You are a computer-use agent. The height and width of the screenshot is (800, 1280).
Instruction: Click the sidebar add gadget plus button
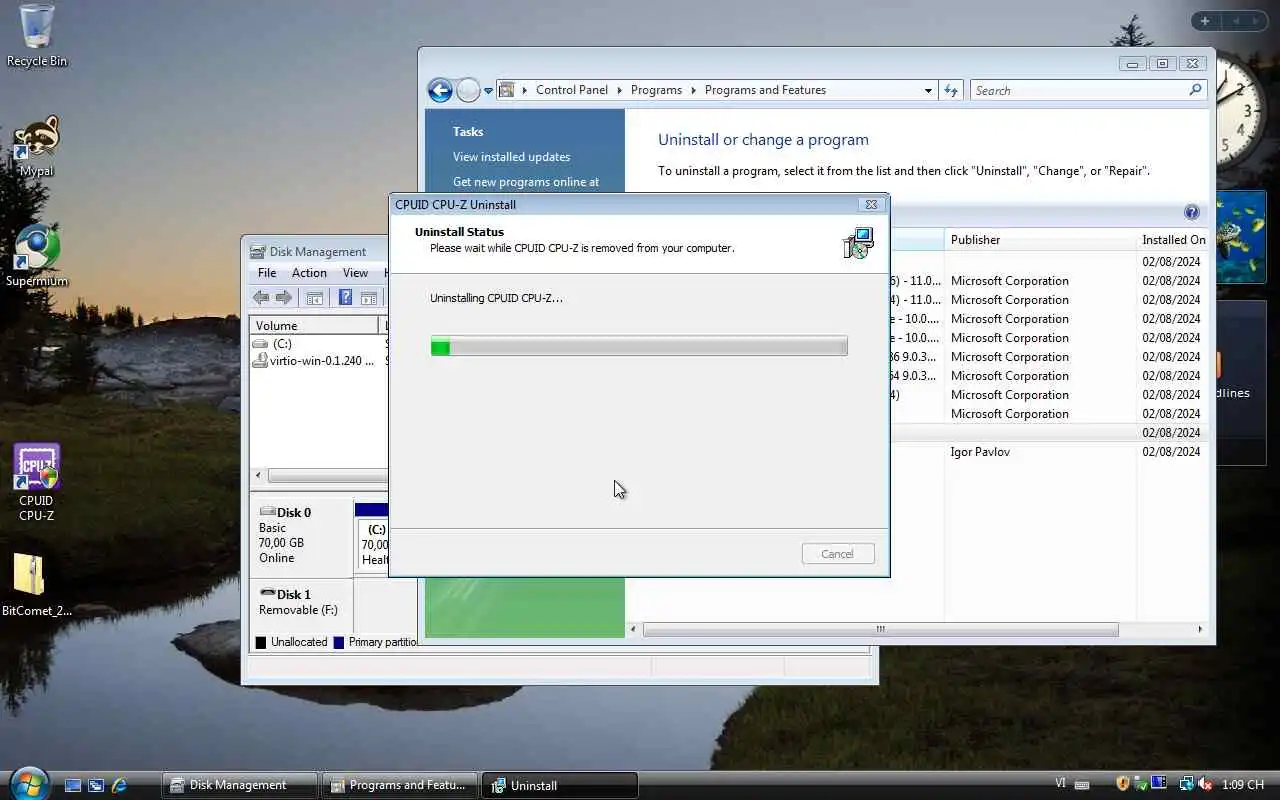tap(1205, 21)
